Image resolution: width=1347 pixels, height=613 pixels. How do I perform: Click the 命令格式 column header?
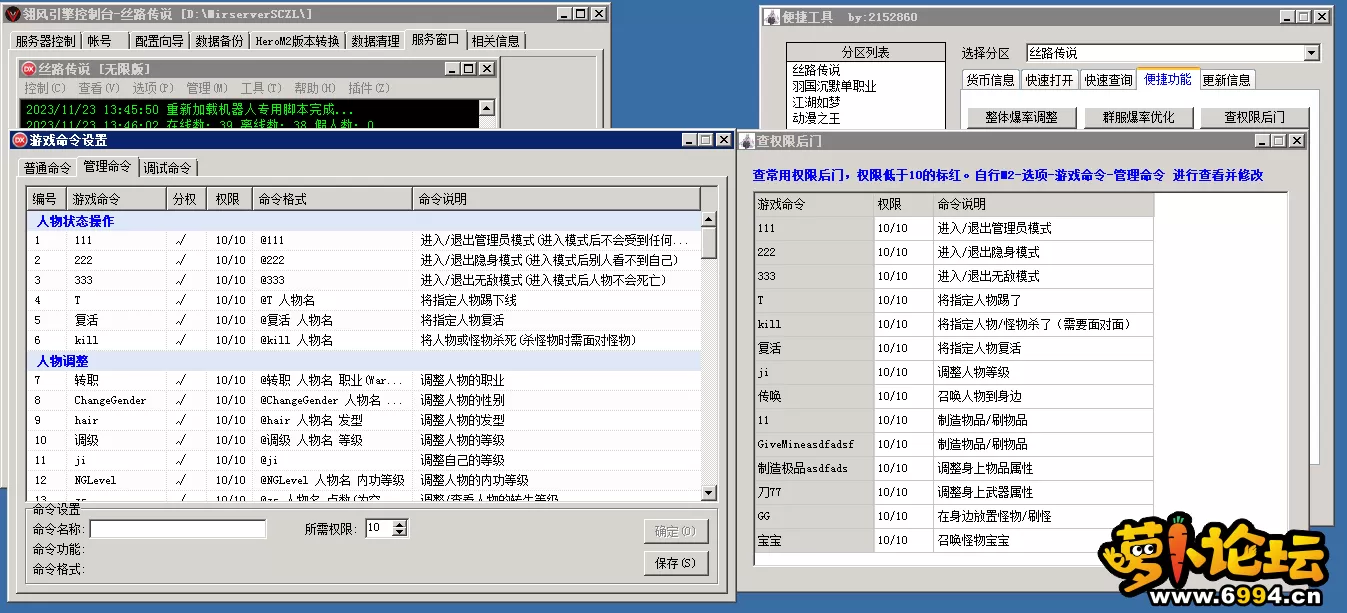pos(331,199)
